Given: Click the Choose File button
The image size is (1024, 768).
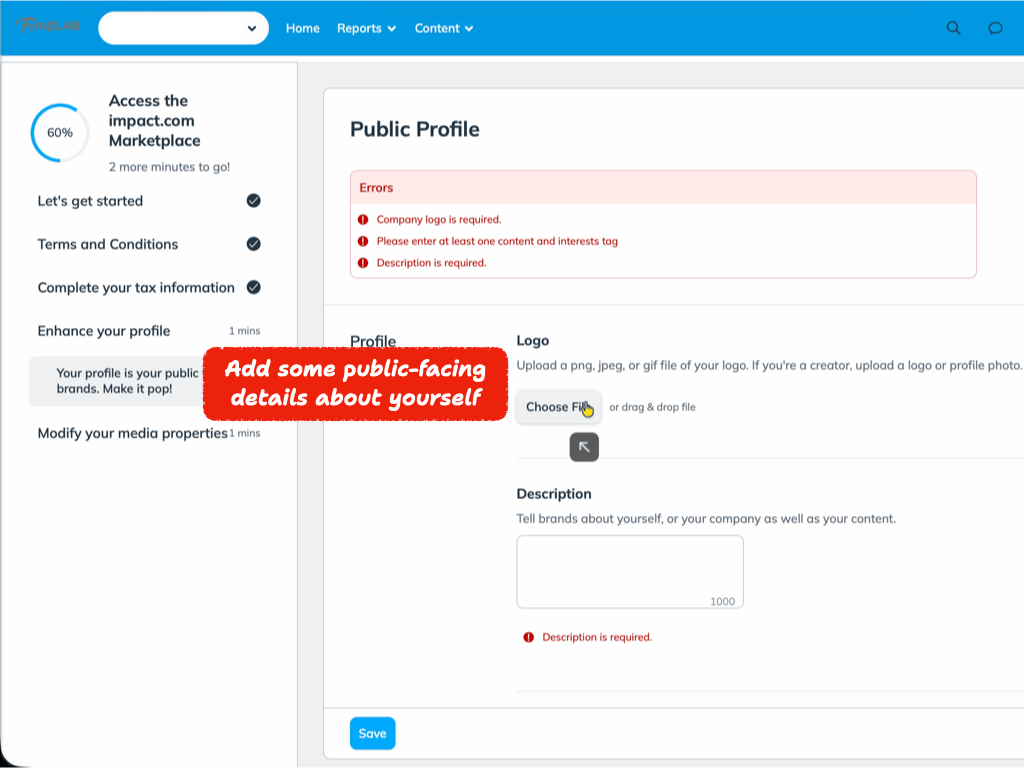Looking at the screenshot, I should point(558,407).
